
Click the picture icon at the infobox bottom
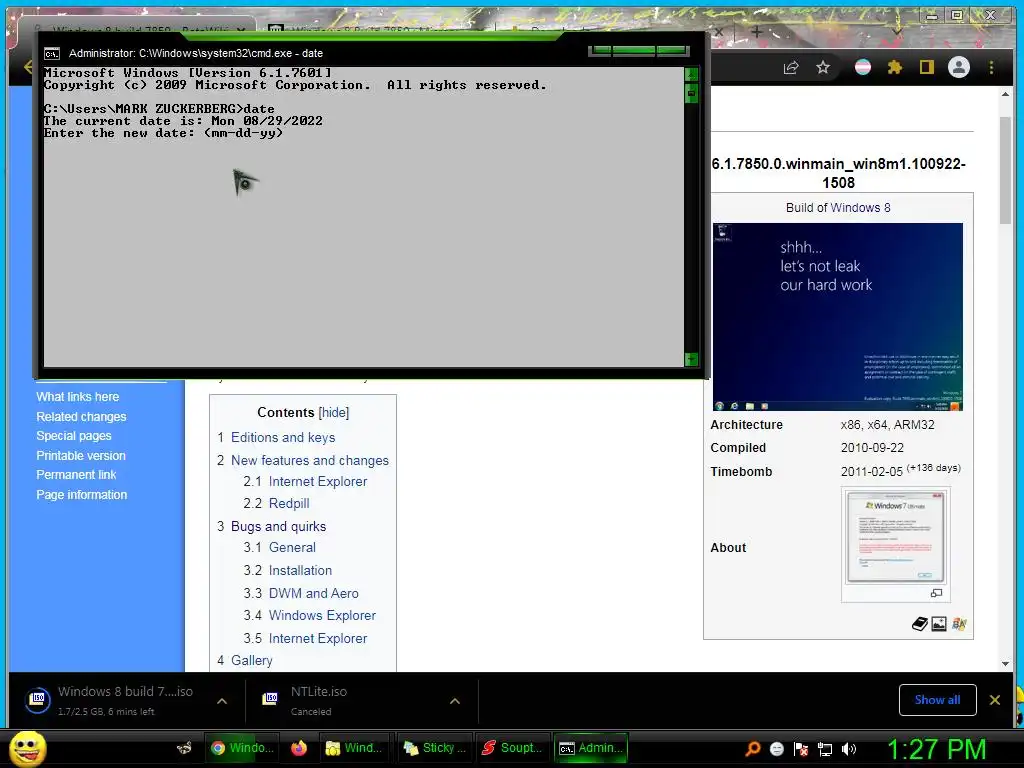pos(938,624)
